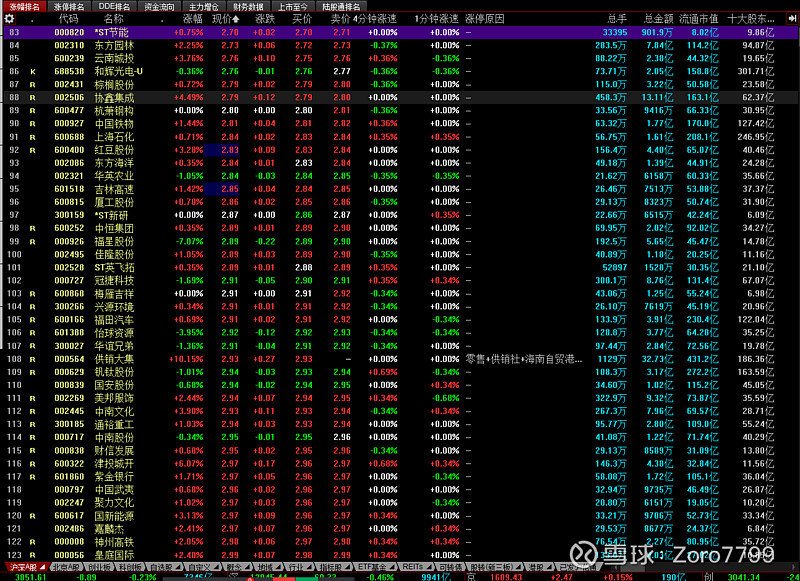The width and height of the screenshot is (800, 581).
Task: Select stock 中南文化 in the list
Action: click(x=114, y=412)
